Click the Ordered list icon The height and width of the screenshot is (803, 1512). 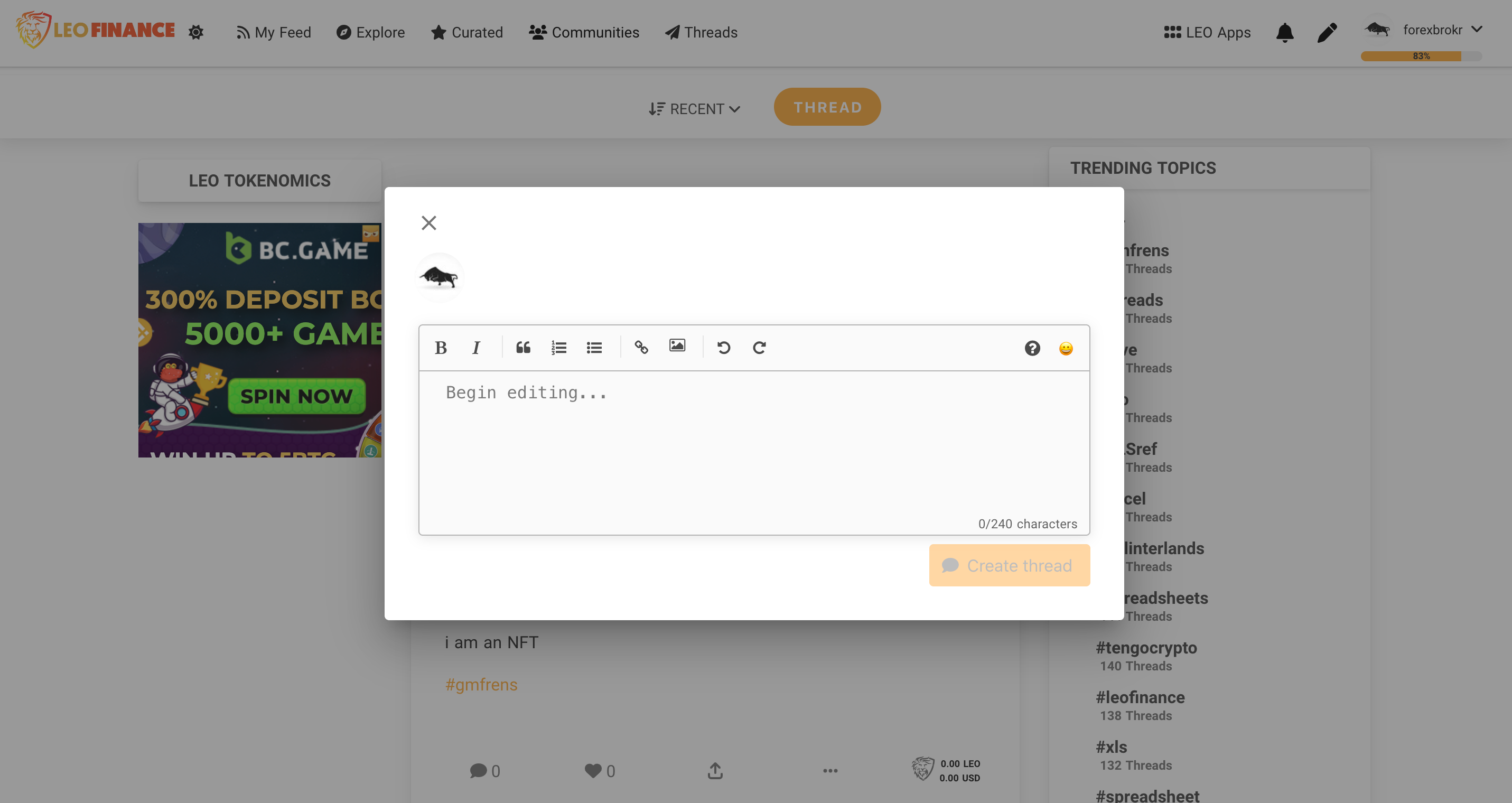tap(559, 347)
